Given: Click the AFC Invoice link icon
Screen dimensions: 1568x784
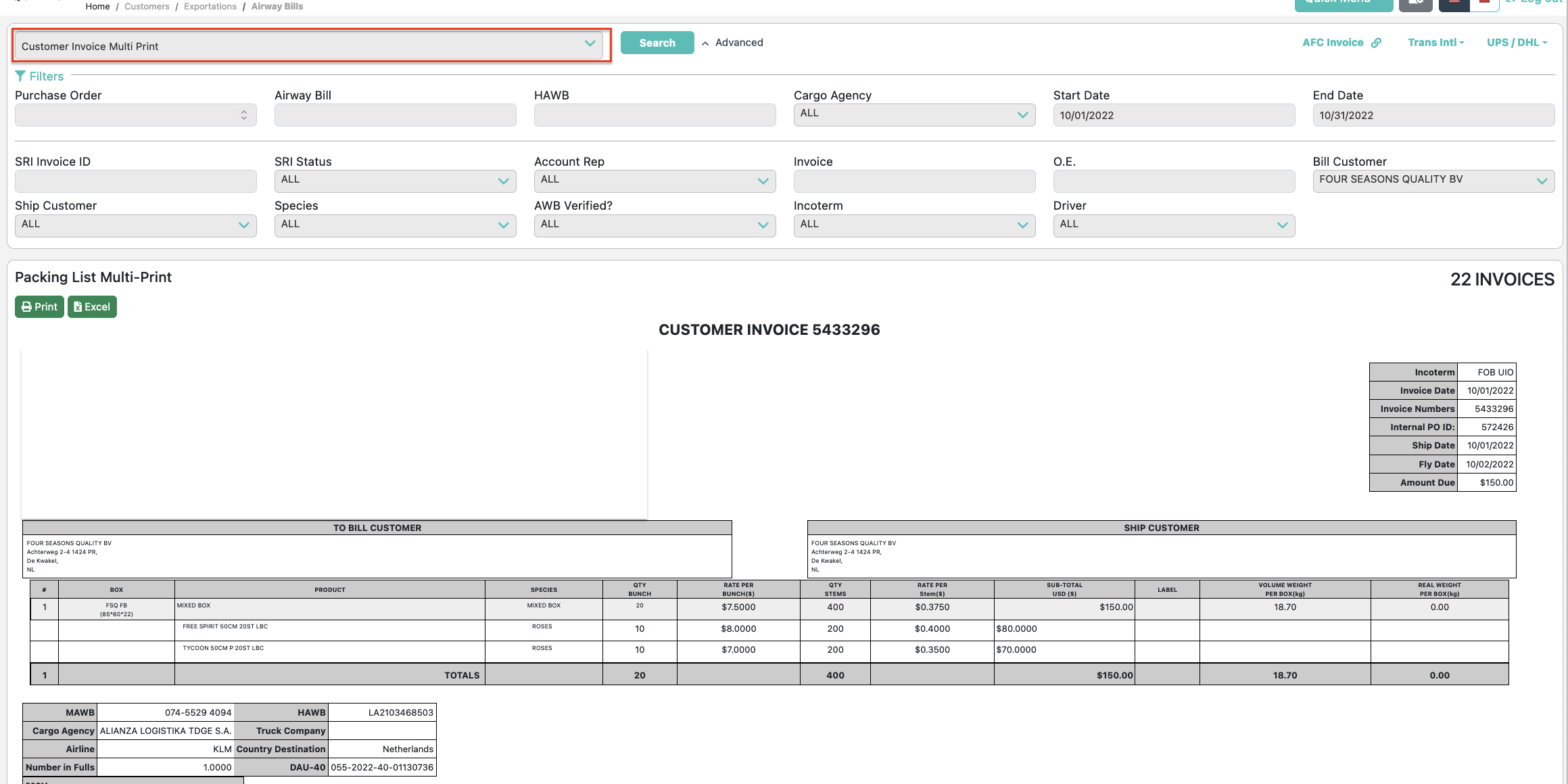Looking at the screenshot, I should [x=1376, y=43].
